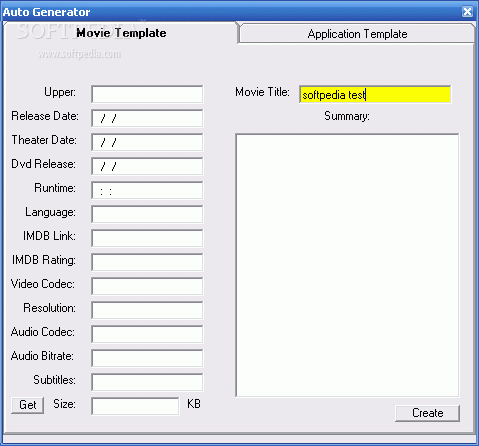479x446 pixels.
Task: Click the Size input box
Action: (x=135, y=406)
